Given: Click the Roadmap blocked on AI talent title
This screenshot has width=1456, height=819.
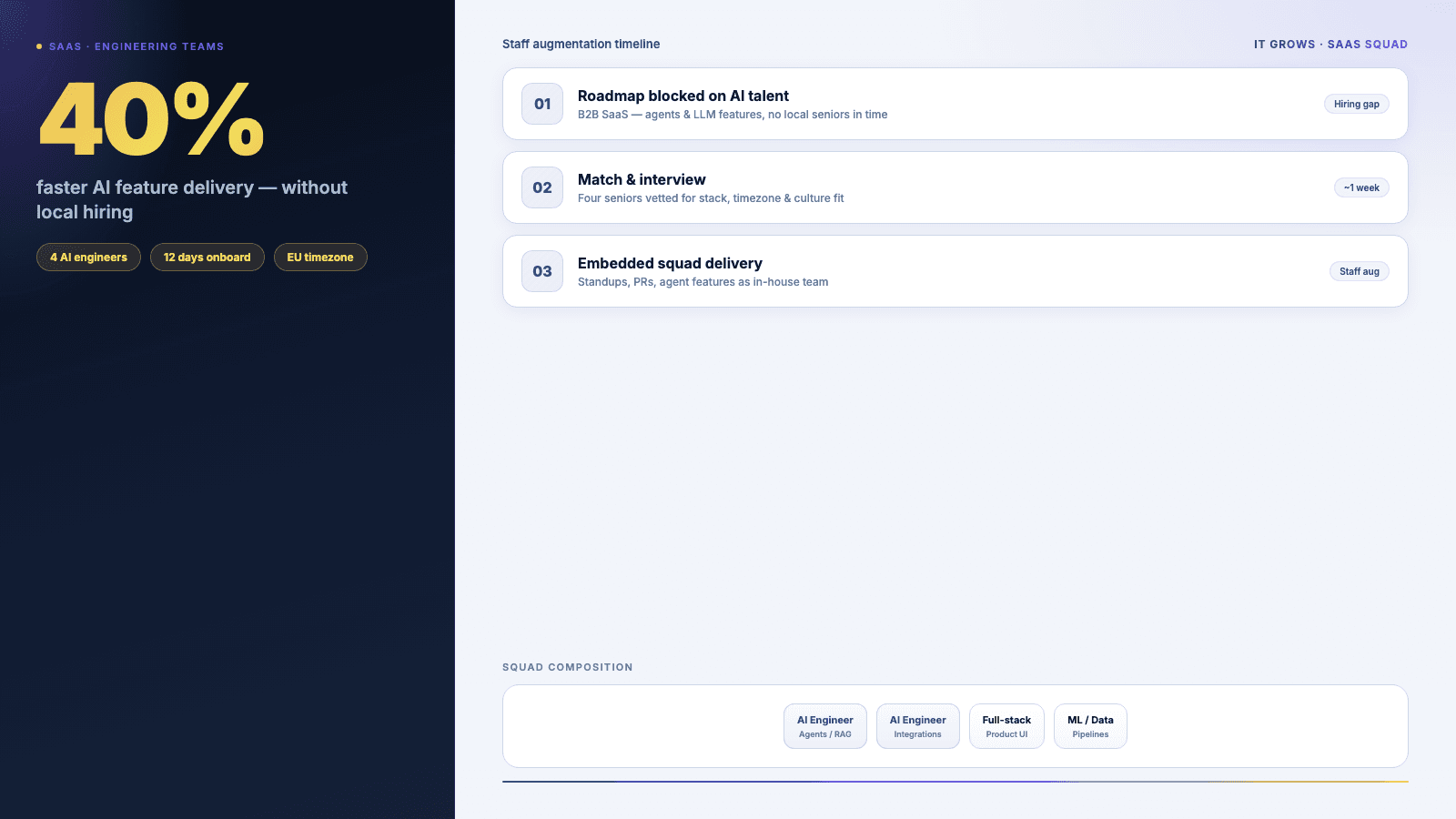Looking at the screenshot, I should [x=683, y=96].
